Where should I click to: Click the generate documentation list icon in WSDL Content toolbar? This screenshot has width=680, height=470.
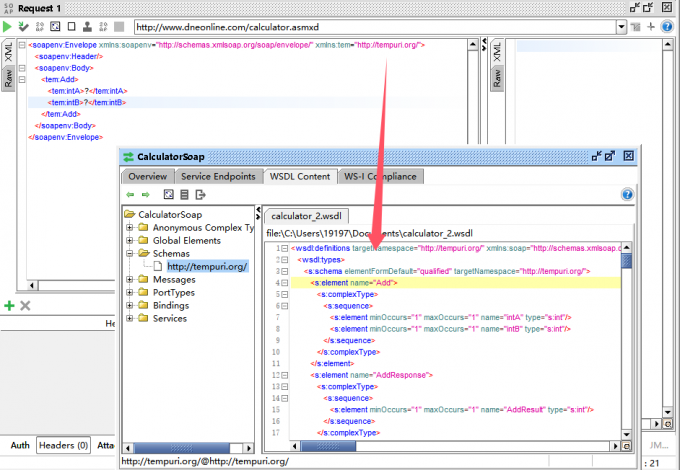(x=184, y=195)
